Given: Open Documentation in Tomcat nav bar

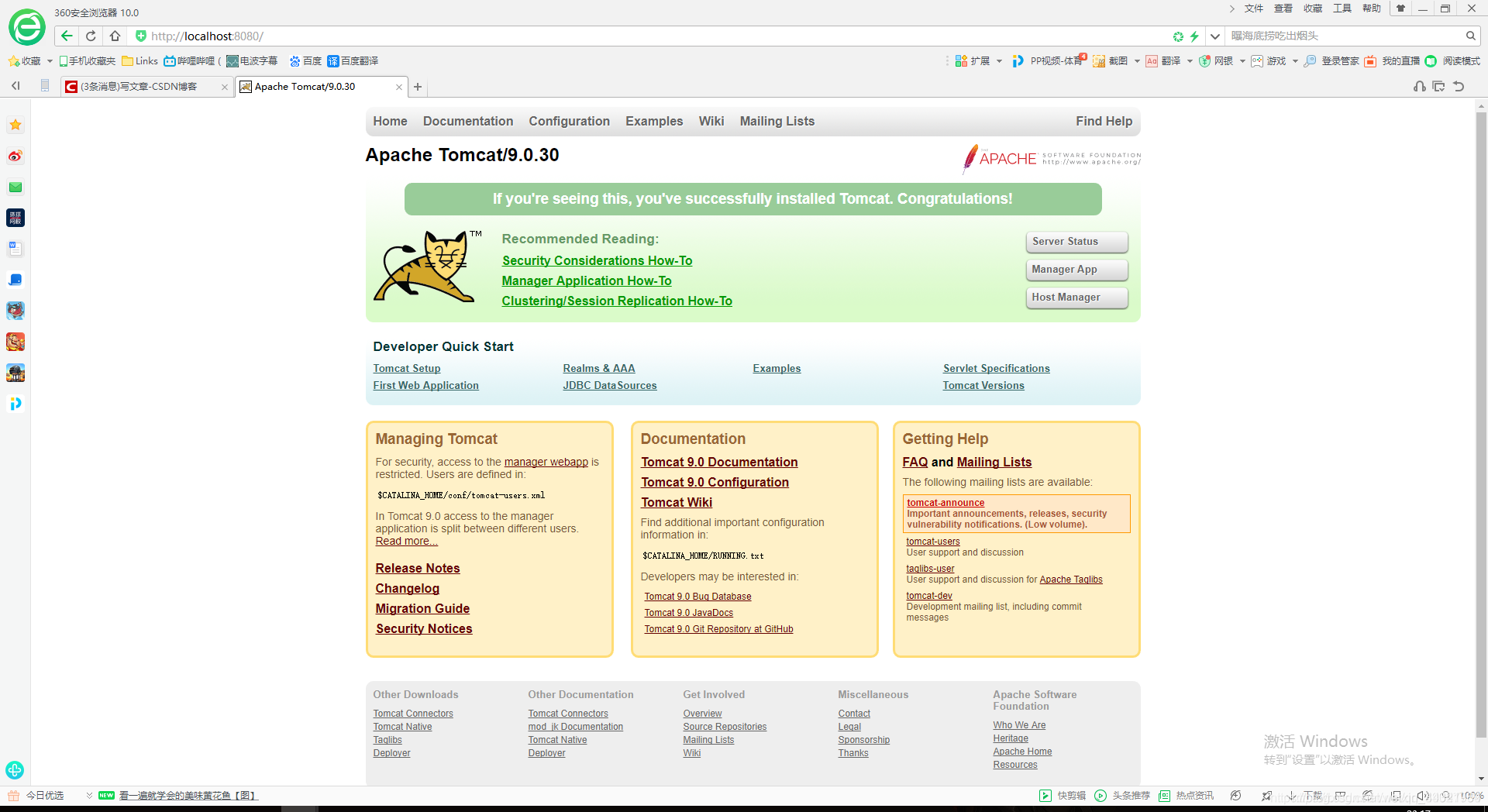Looking at the screenshot, I should (468, 121).
